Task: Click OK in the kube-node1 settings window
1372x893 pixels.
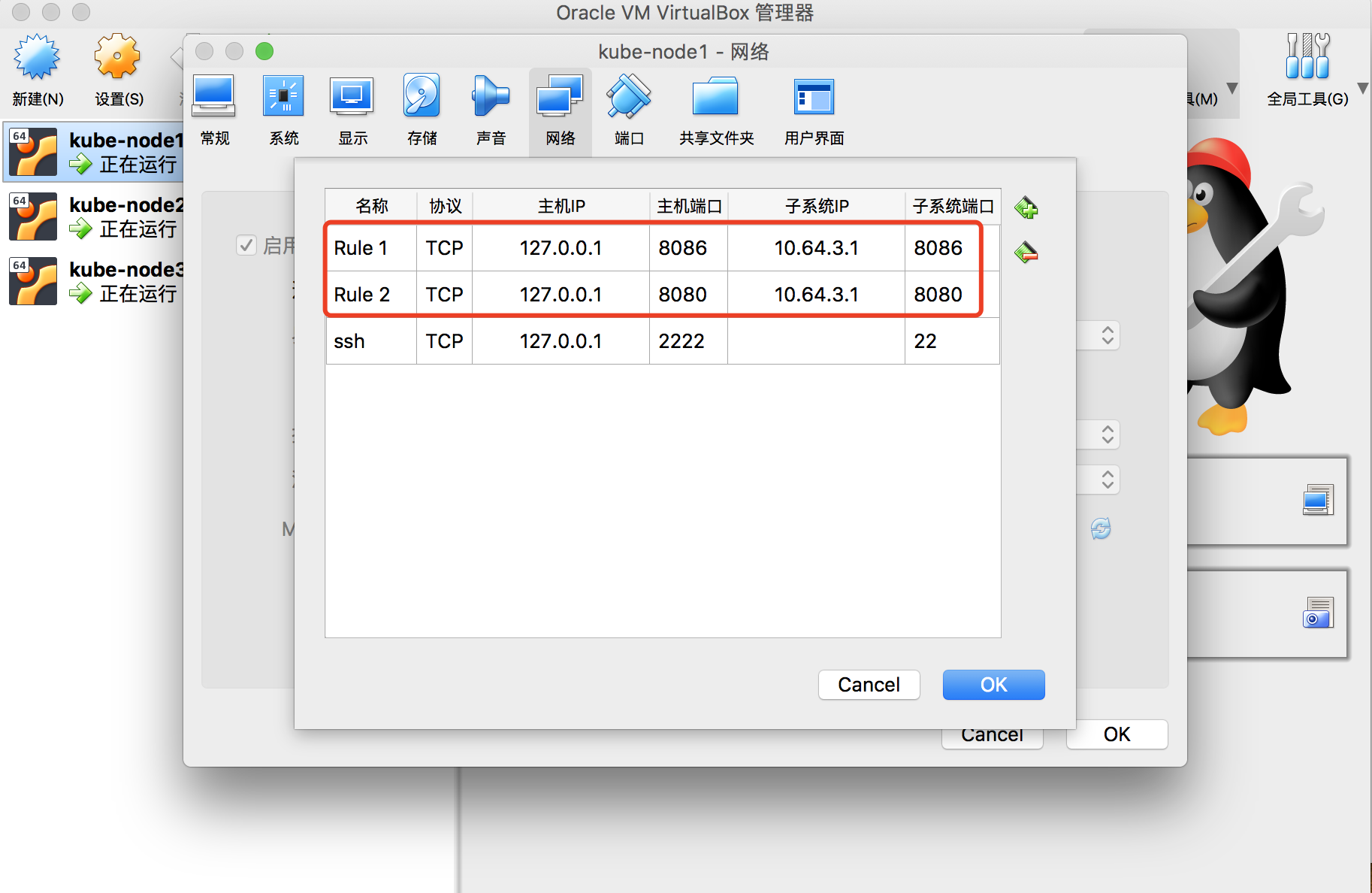Action: pyautogui.click(x=1117, y=734)
